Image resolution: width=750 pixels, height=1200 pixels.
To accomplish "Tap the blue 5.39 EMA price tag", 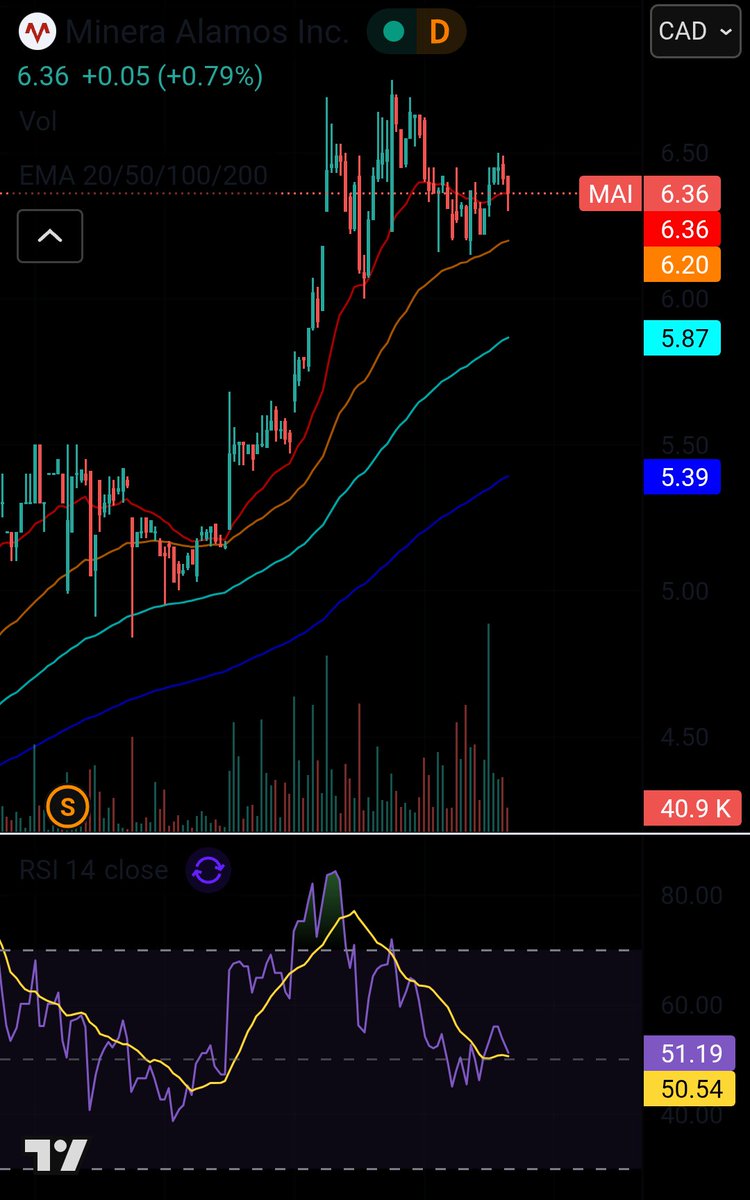I will (x=683, y=478).
